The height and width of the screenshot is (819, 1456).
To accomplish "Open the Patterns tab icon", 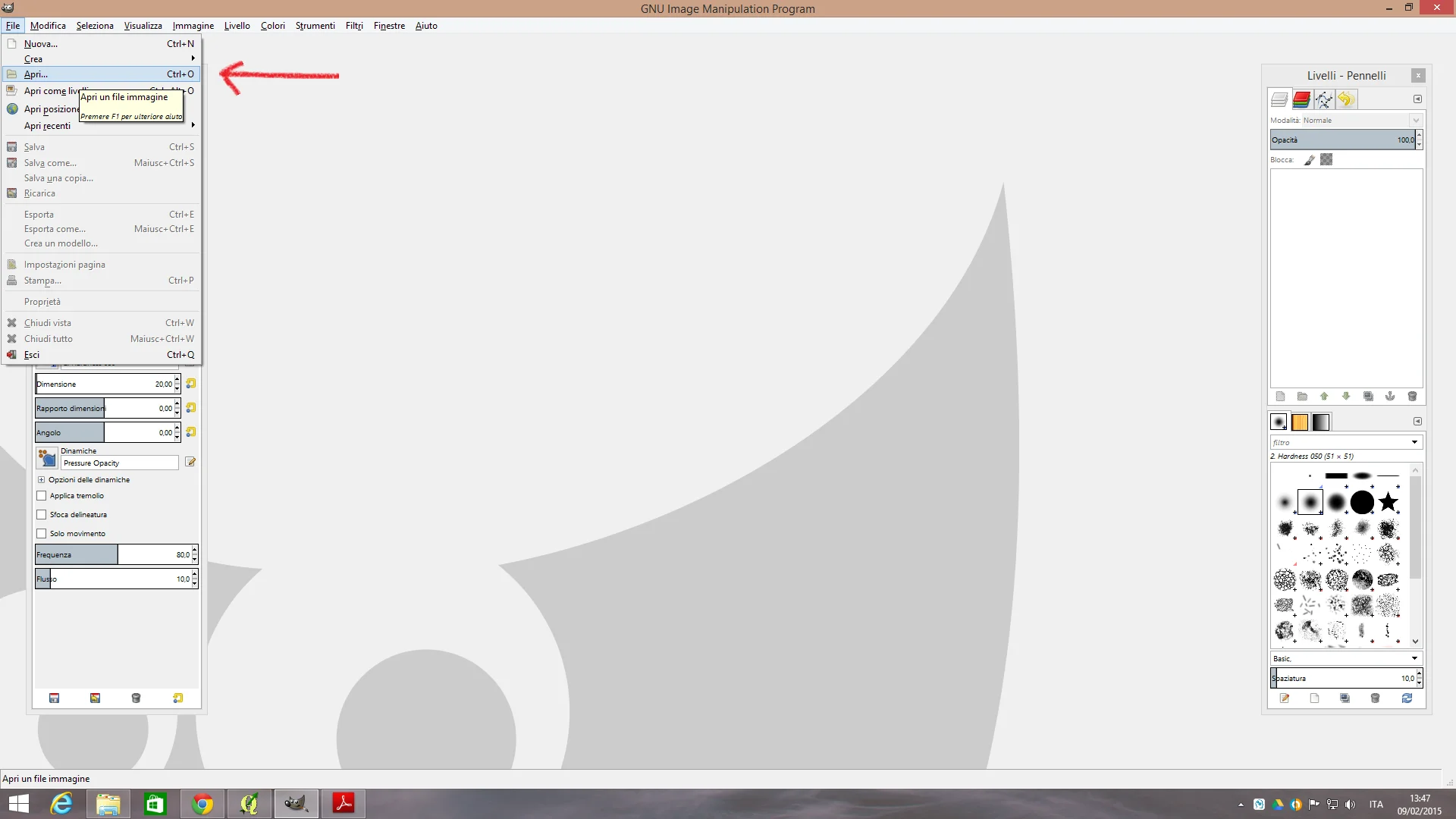I will 1300,422.
